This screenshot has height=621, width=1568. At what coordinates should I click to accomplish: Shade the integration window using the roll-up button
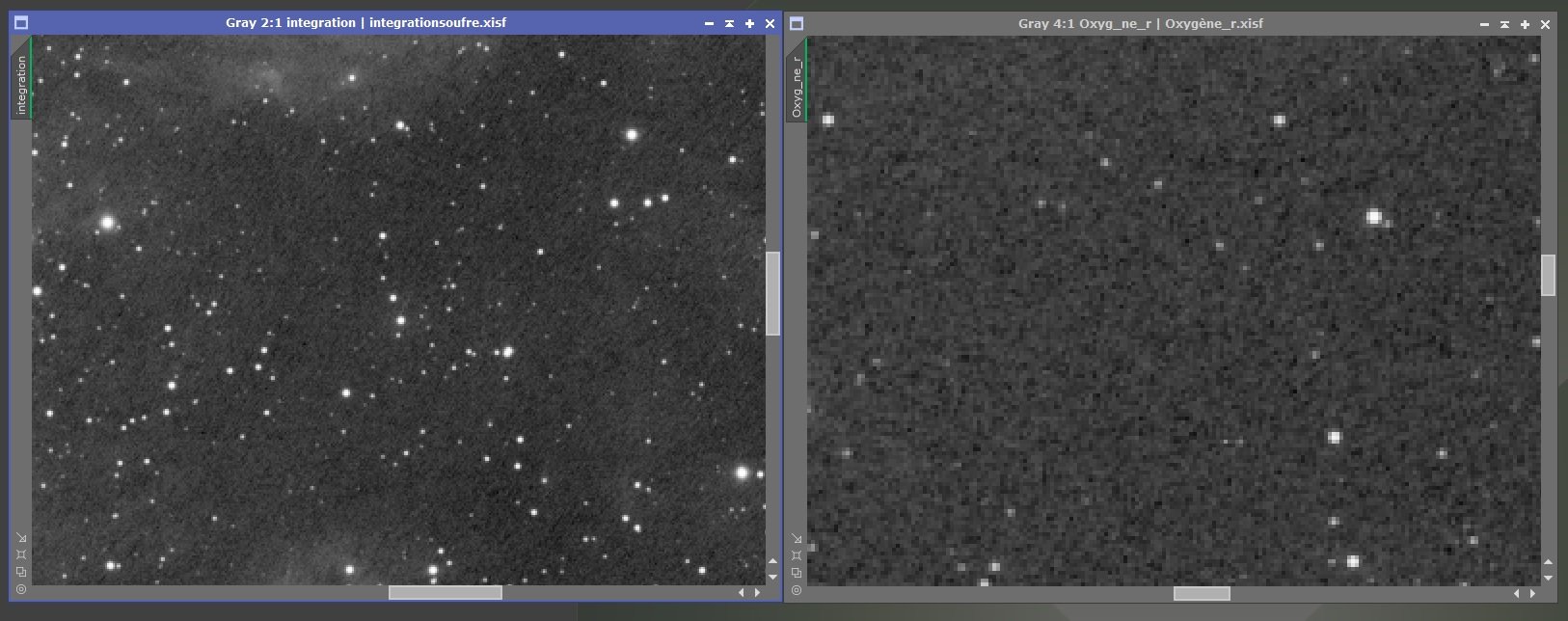[x=729, y=23]
